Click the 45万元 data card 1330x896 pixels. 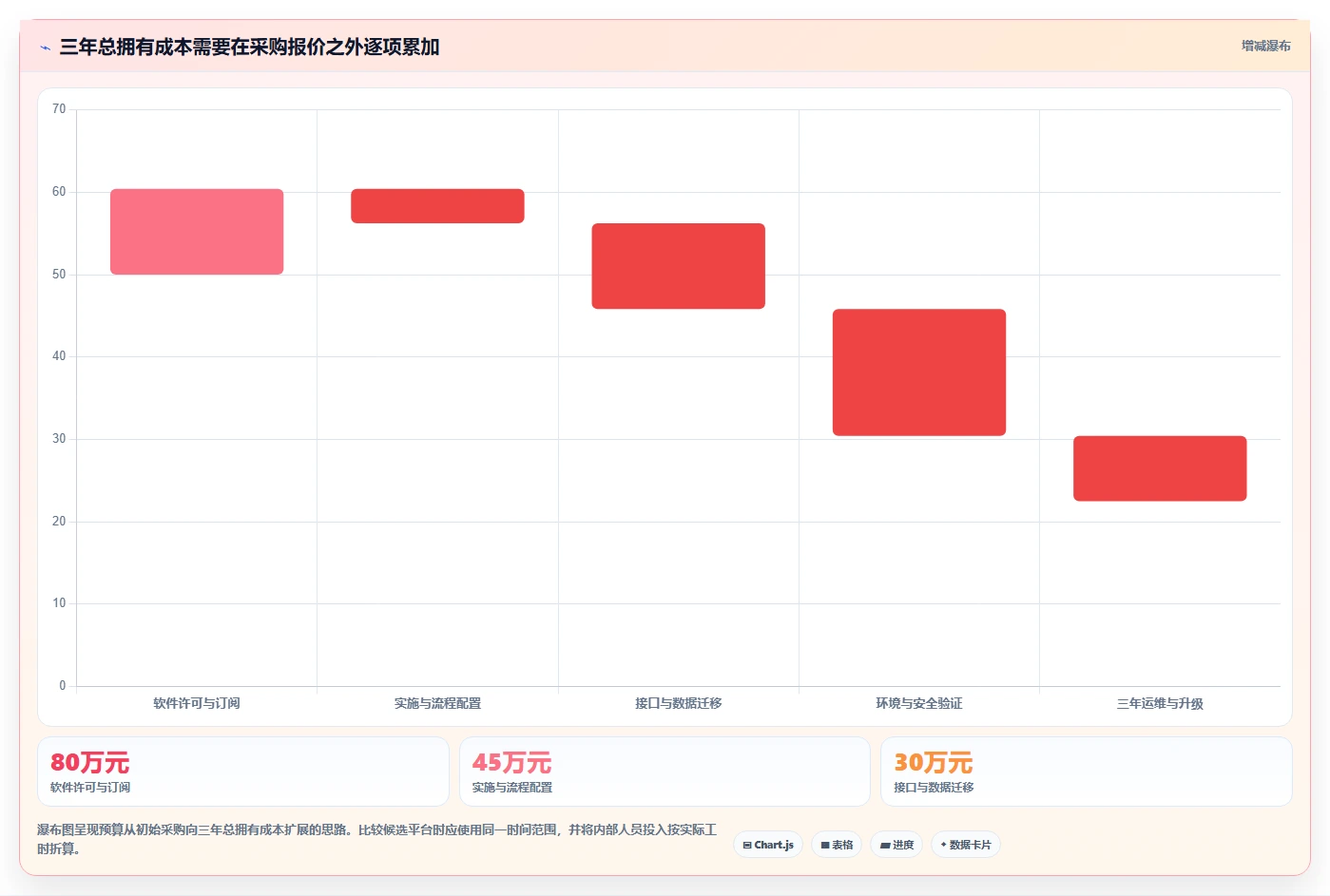click(665, 772)
